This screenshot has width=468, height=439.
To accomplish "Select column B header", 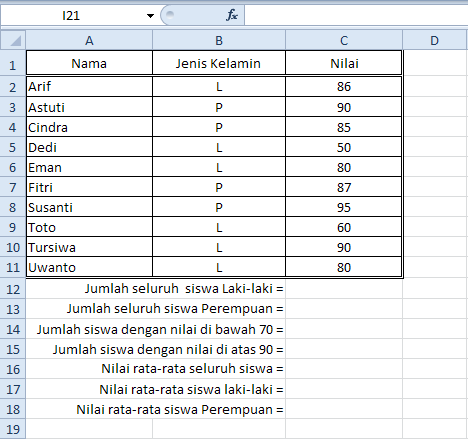I will [219, 40].
